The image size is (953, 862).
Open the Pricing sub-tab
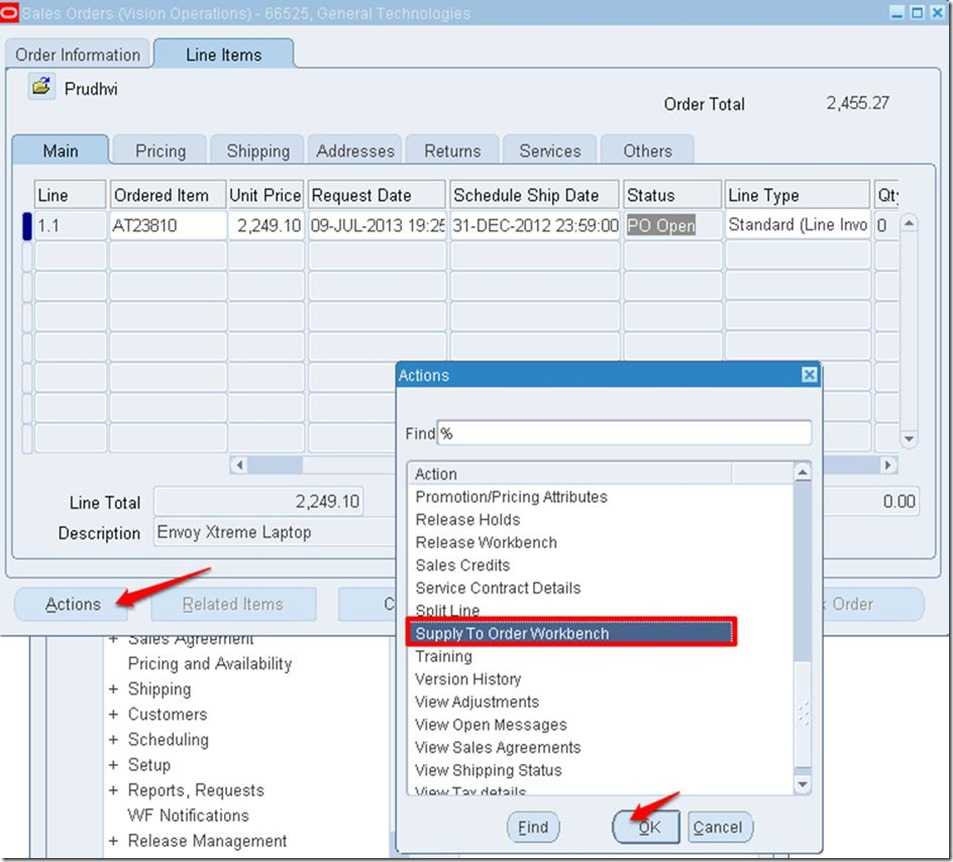[160, 150]
